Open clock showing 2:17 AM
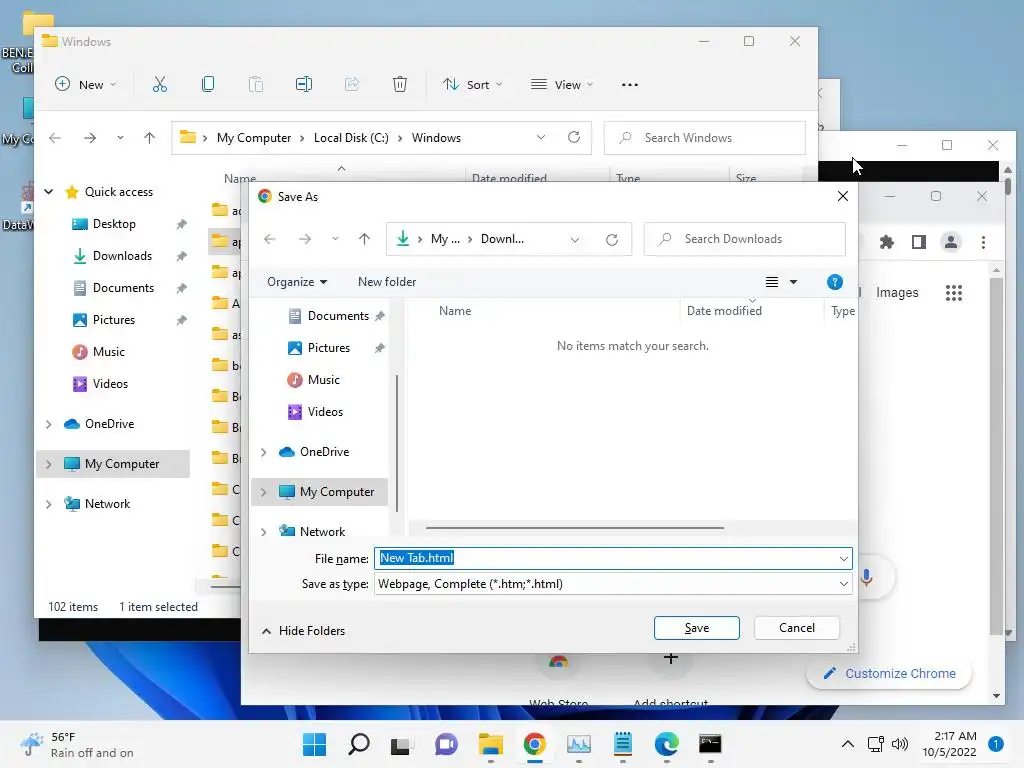Image resolution: width=1024 pixels, height=768 pixels. 949,744
